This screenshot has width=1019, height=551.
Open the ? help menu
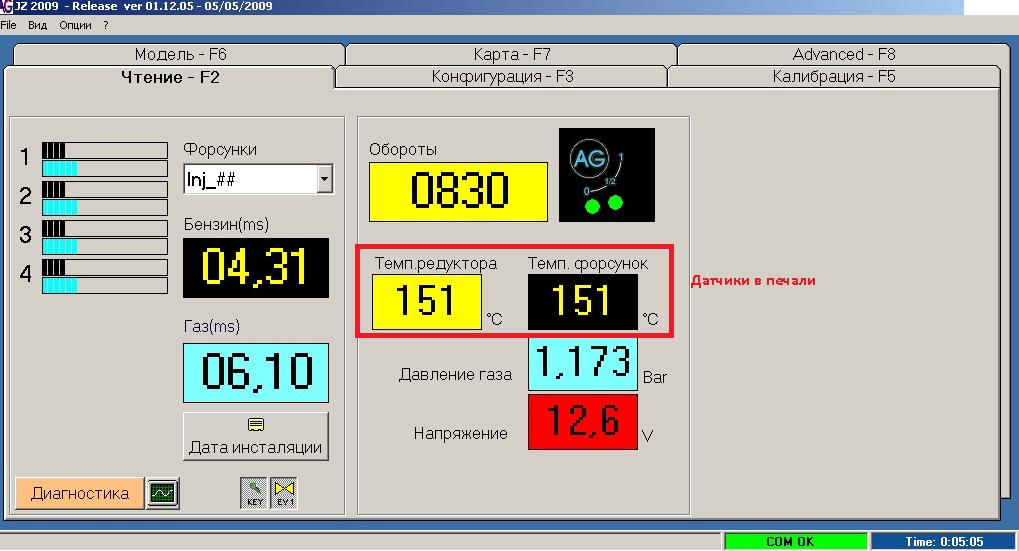(105, 24)
